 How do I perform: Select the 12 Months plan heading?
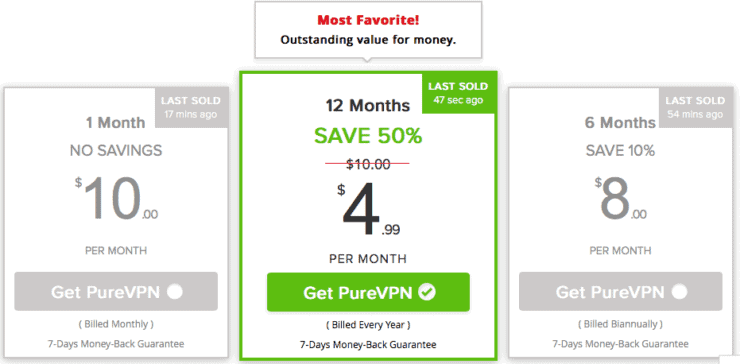click(368, 105)
